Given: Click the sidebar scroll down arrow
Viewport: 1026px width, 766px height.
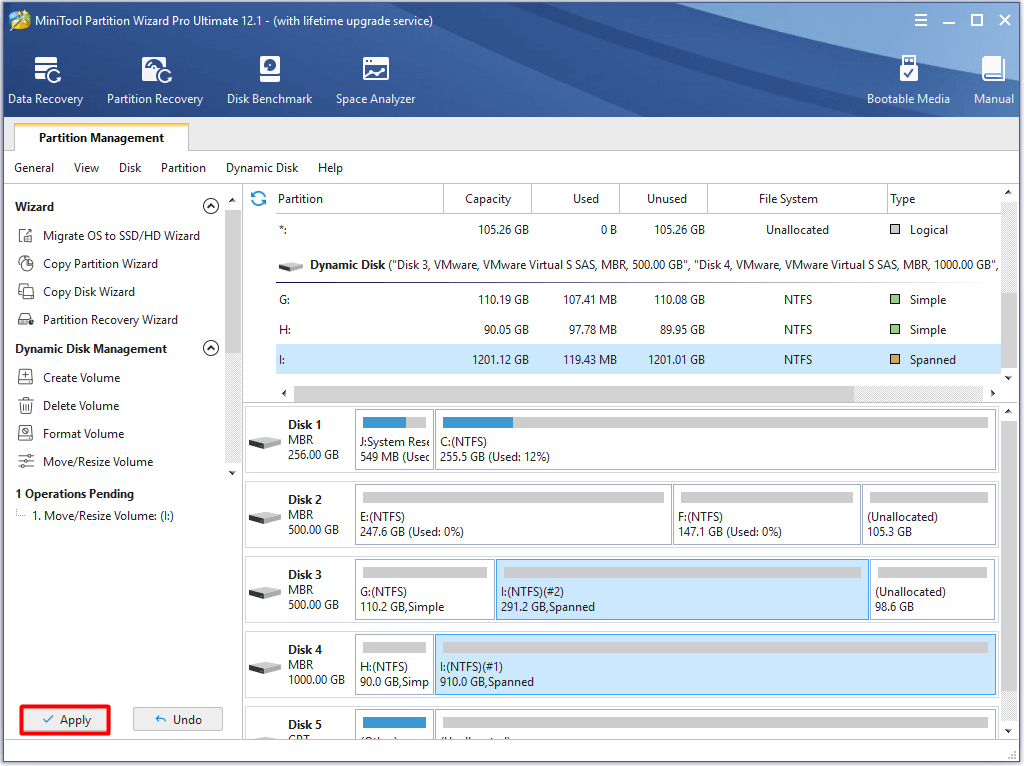Looking at the screenshot, I should click(232, 473).
